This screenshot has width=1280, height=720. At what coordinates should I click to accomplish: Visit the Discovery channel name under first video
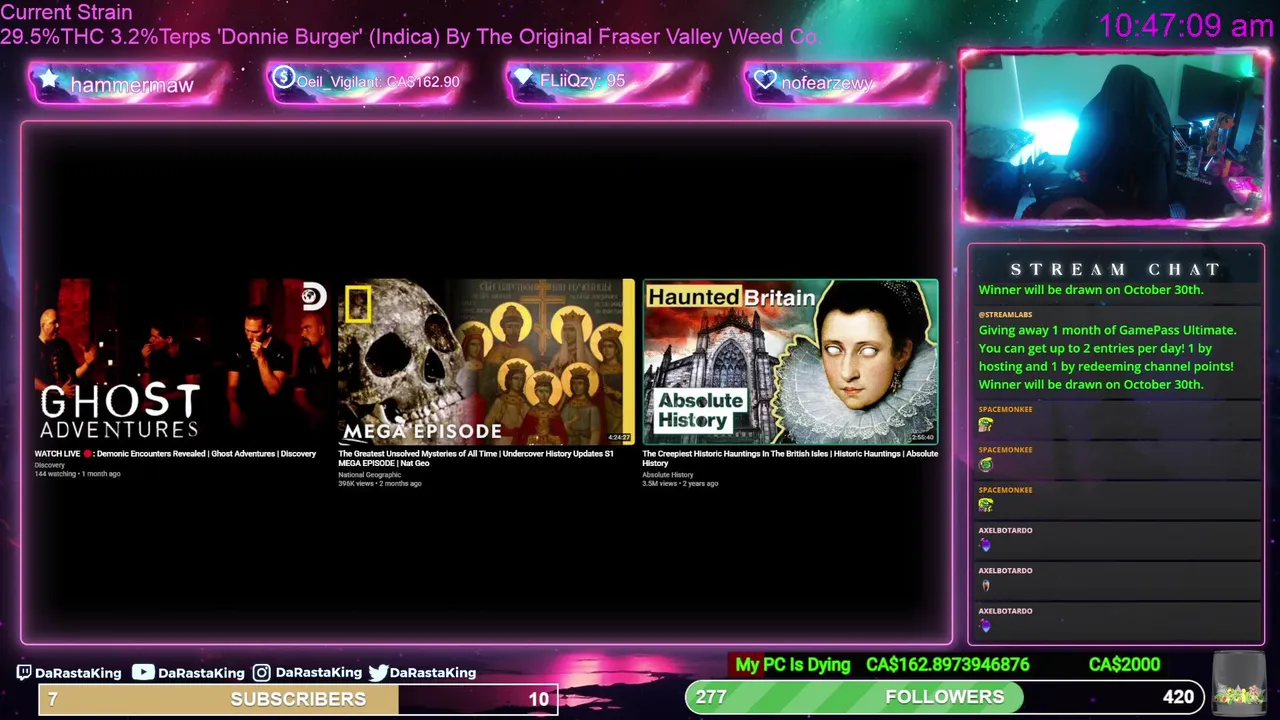pos(49,465)
